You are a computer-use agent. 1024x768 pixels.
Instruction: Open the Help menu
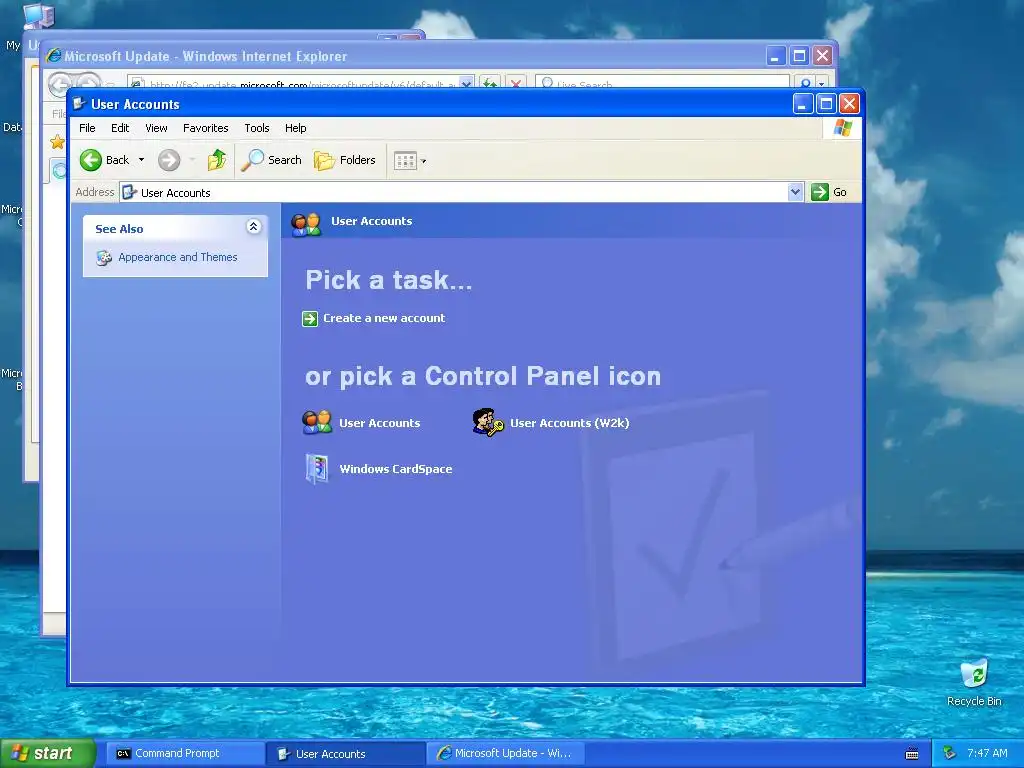[295, 128]
